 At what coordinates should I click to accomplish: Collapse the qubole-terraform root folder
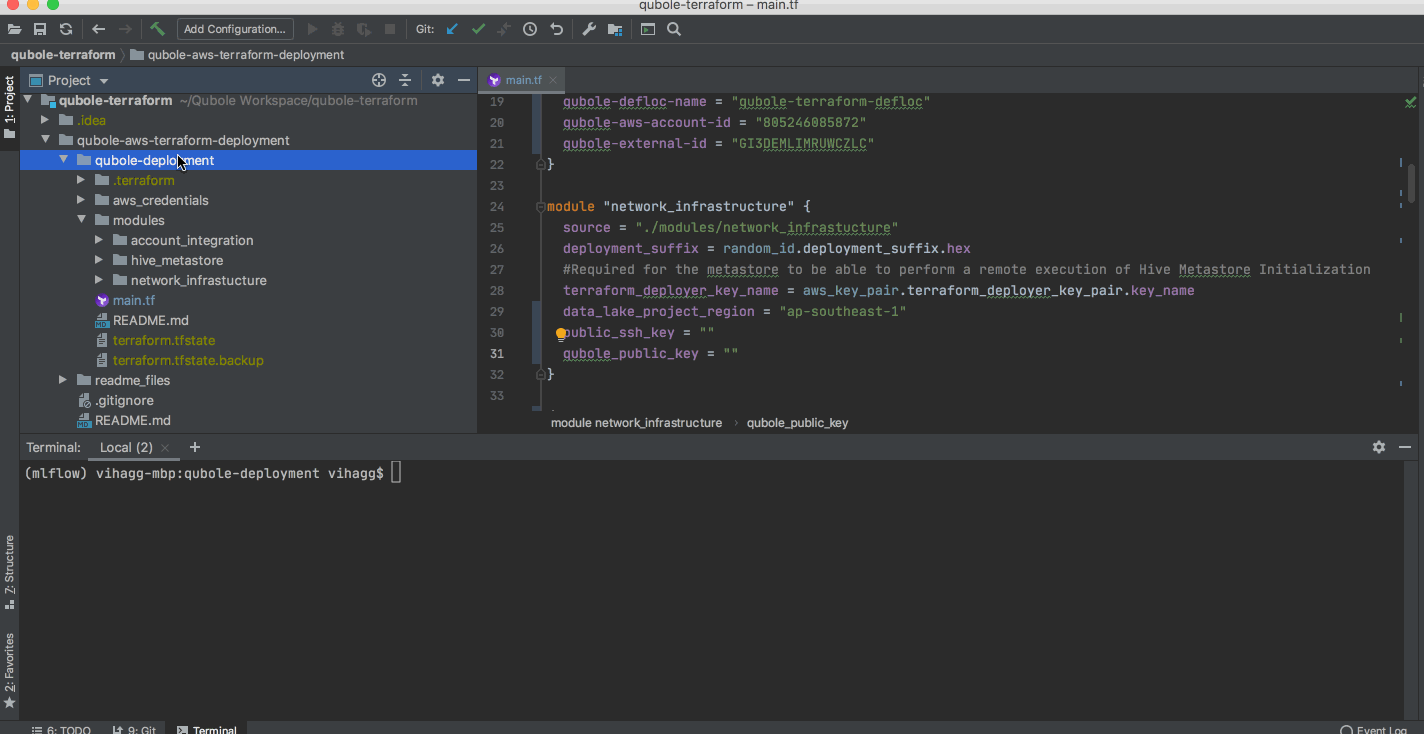[28, 100]
